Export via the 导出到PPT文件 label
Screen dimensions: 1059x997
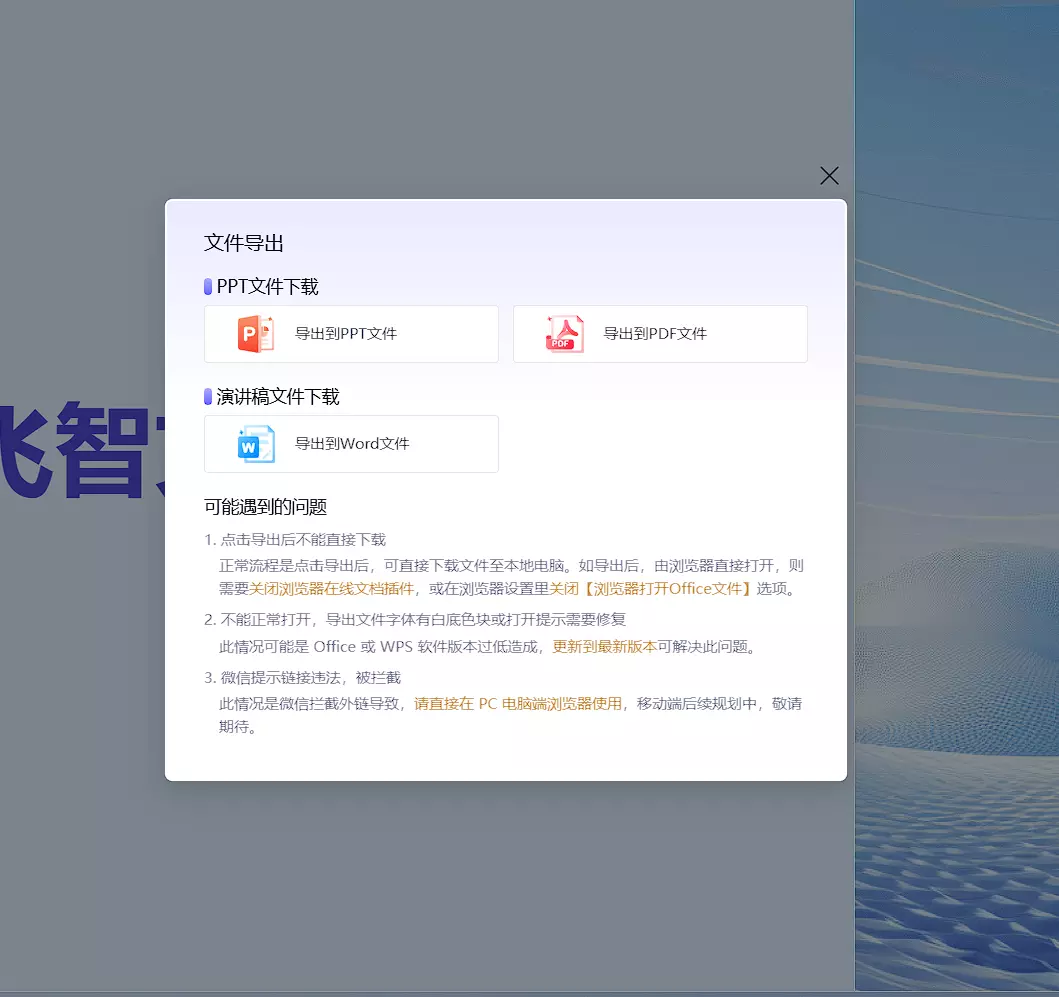click(346, 334)
